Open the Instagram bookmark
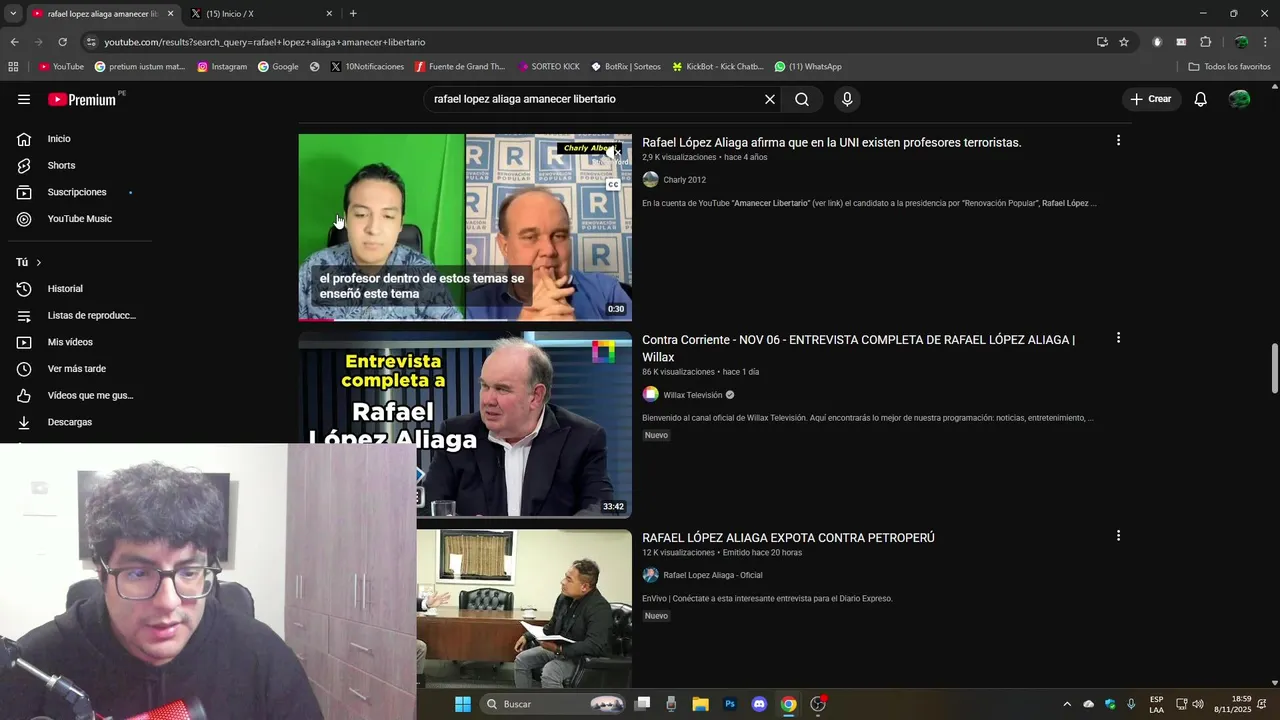The height and width of the screenshot is (720, 1280). pyautogui.click(x=222, y=67)
